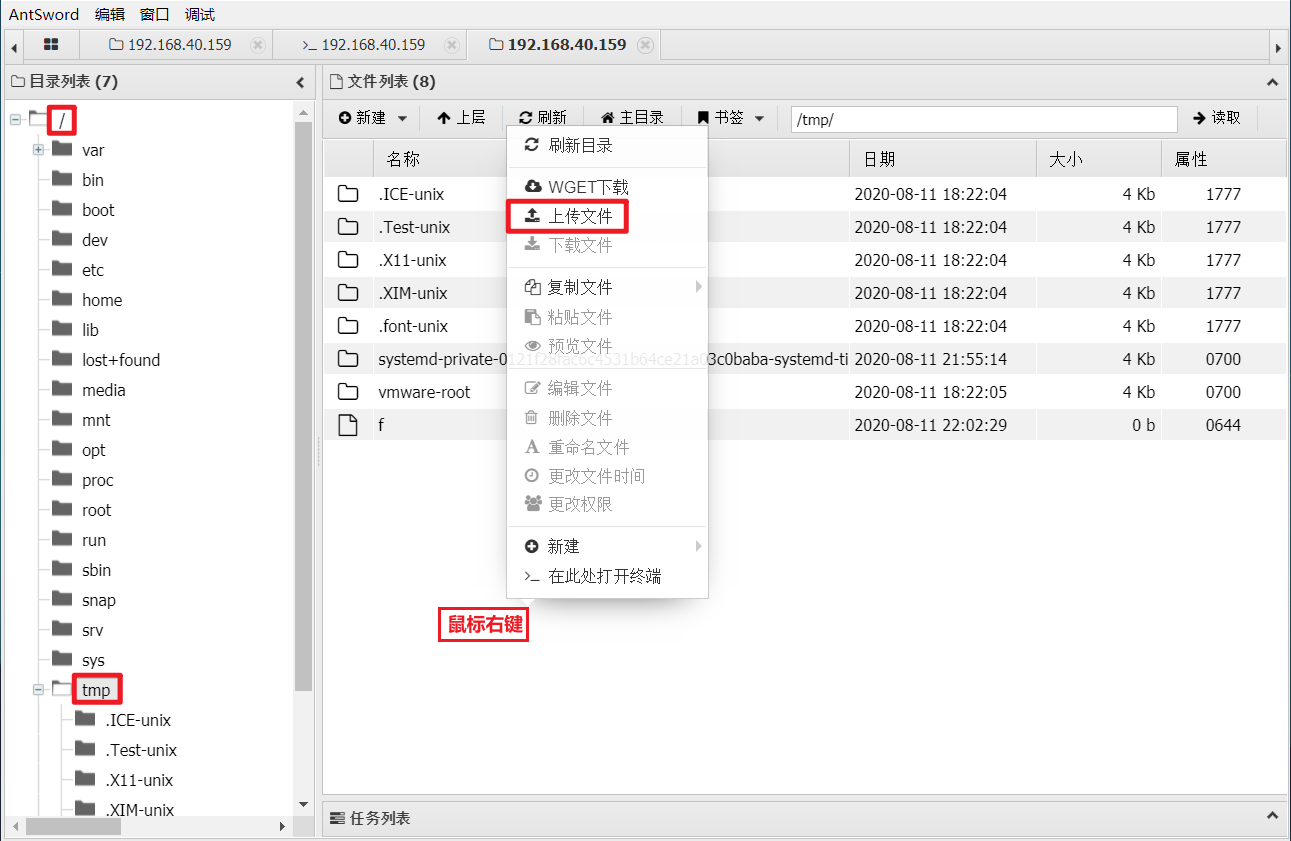
Task: Select the systemd-private folder row
Action: (805, 359)
